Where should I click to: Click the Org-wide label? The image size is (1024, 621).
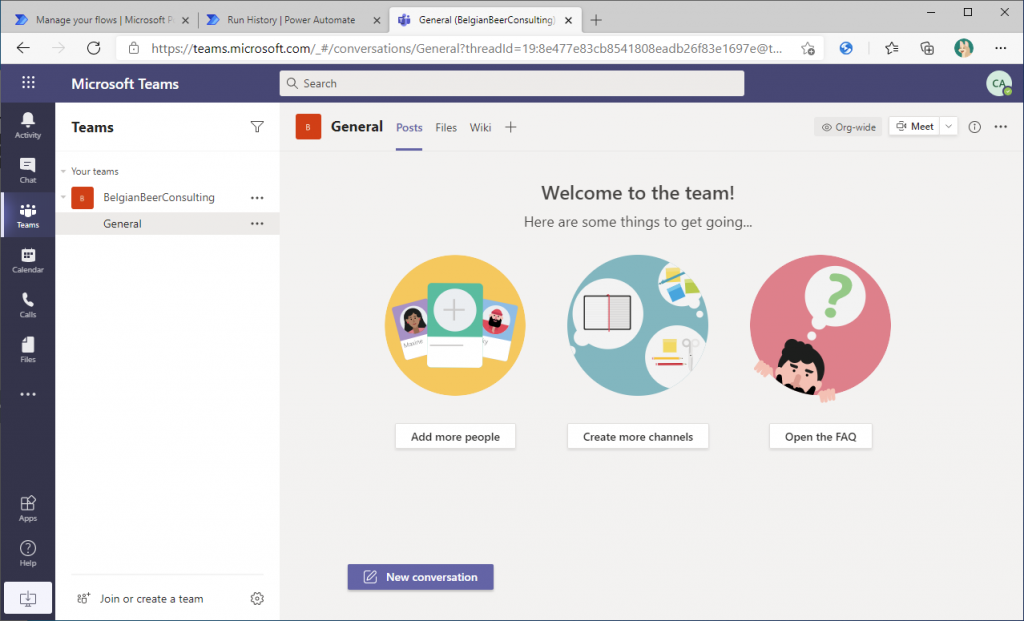(x=848, y=127)
